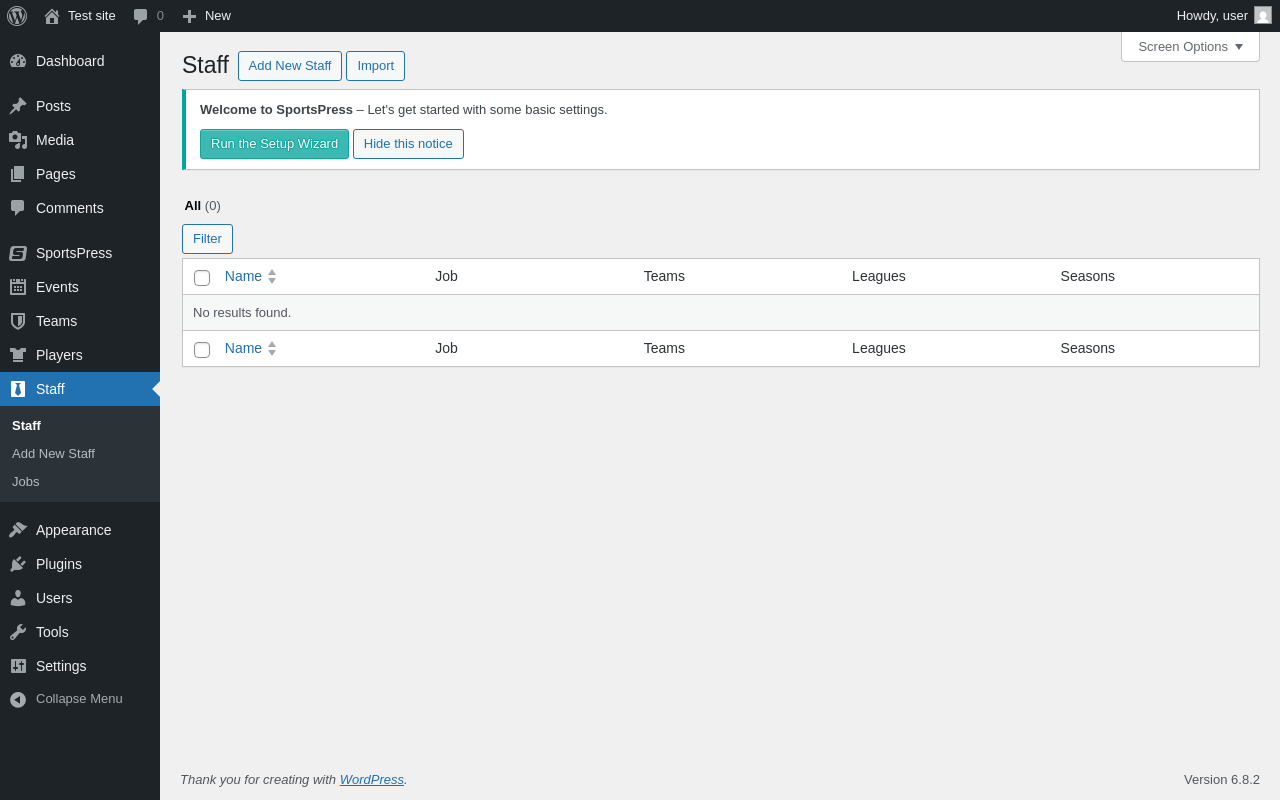
Task: Run the Setup Wizard
Action: click(274, 144)
